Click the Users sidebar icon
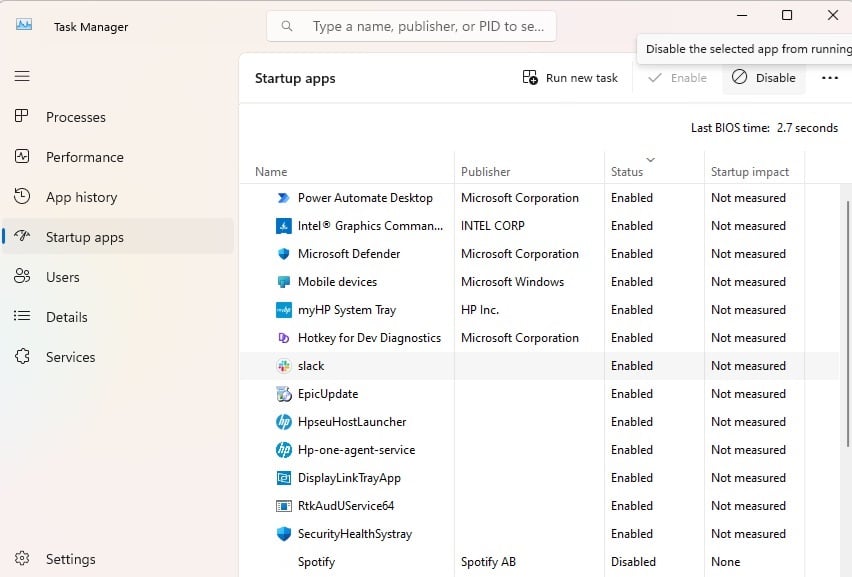The width and height of the screenshot is (852, 577). (x=22, y=276)
